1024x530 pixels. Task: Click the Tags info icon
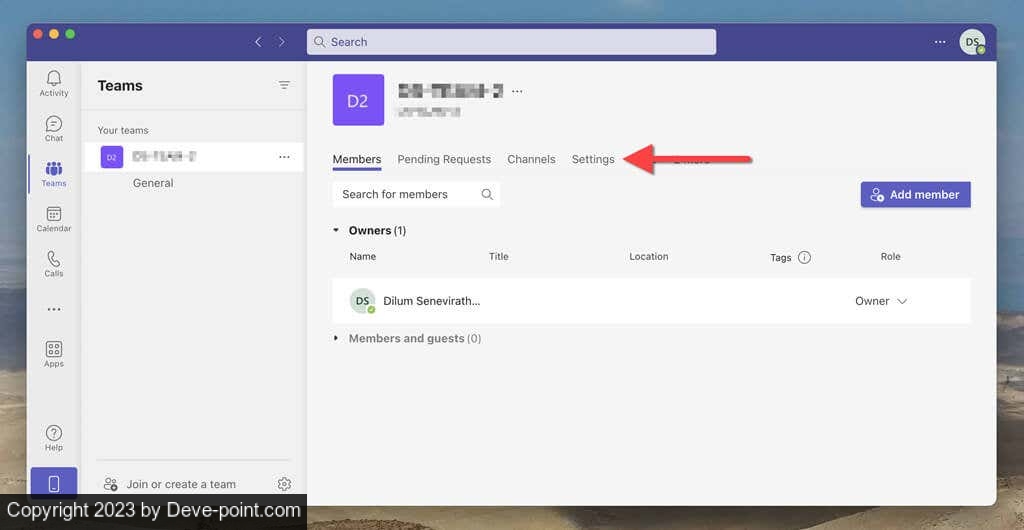tap(804, 257)
